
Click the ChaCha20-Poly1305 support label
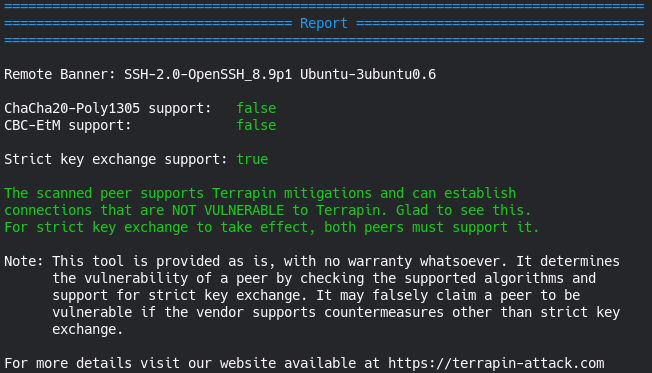point(108,109)
